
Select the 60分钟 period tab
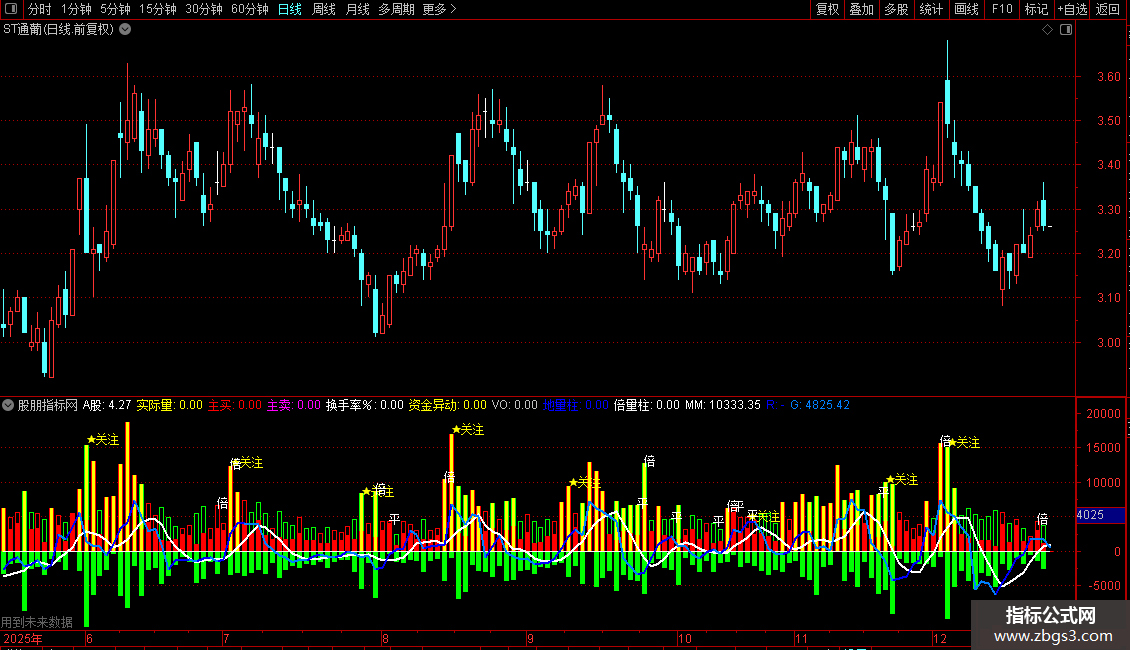coord(249,9)
